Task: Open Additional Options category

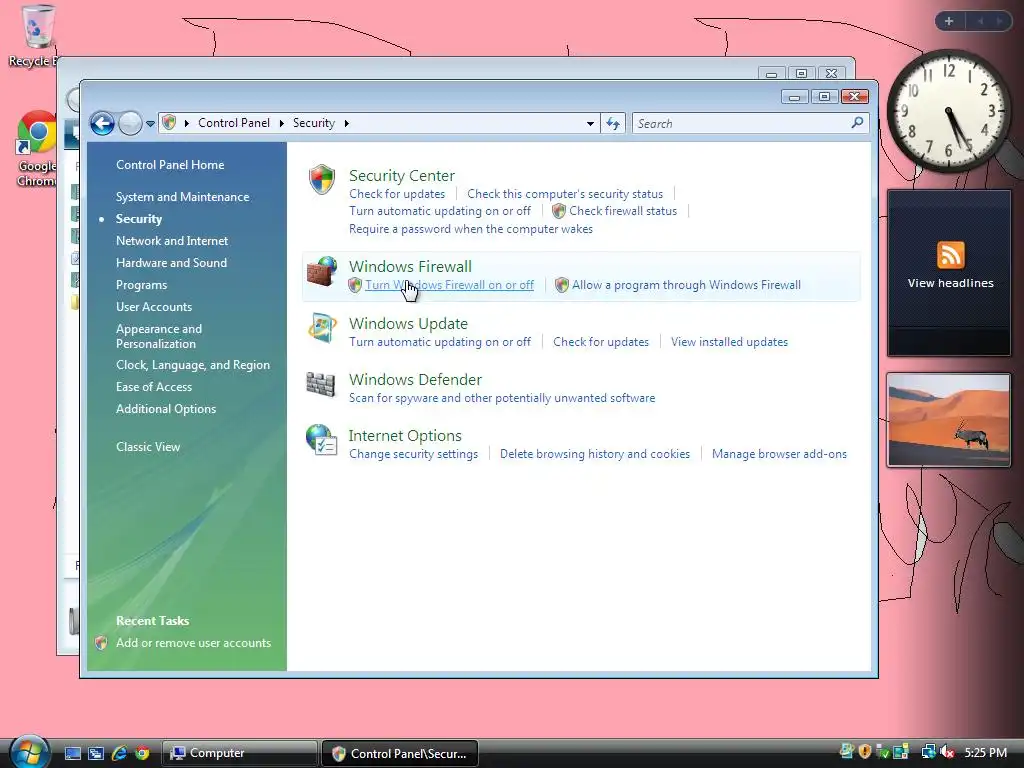Action: click(166, 409)
